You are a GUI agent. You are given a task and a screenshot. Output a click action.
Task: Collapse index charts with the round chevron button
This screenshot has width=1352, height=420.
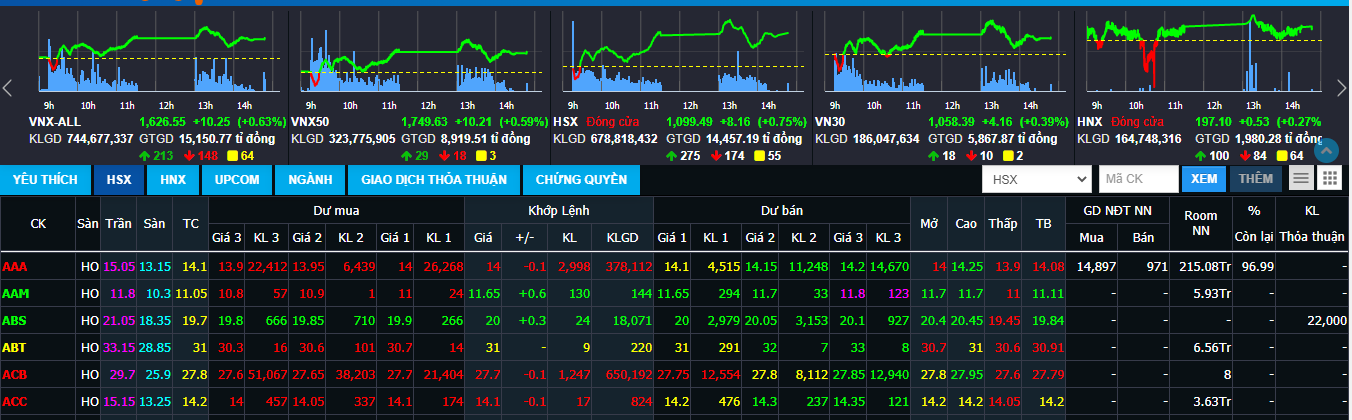pyautogui.click(x=1326, y=151)
